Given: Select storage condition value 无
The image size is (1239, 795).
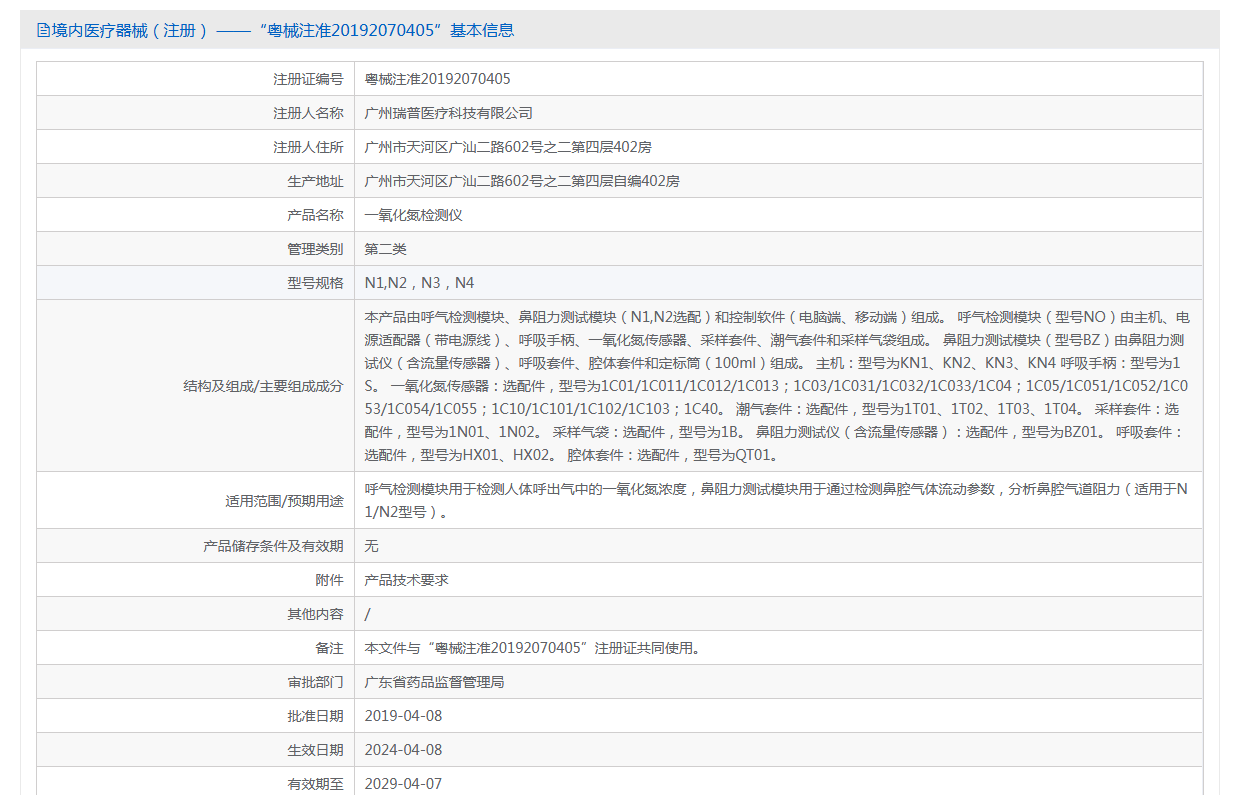Looking at the screenshot, I should tap(372, 546).
